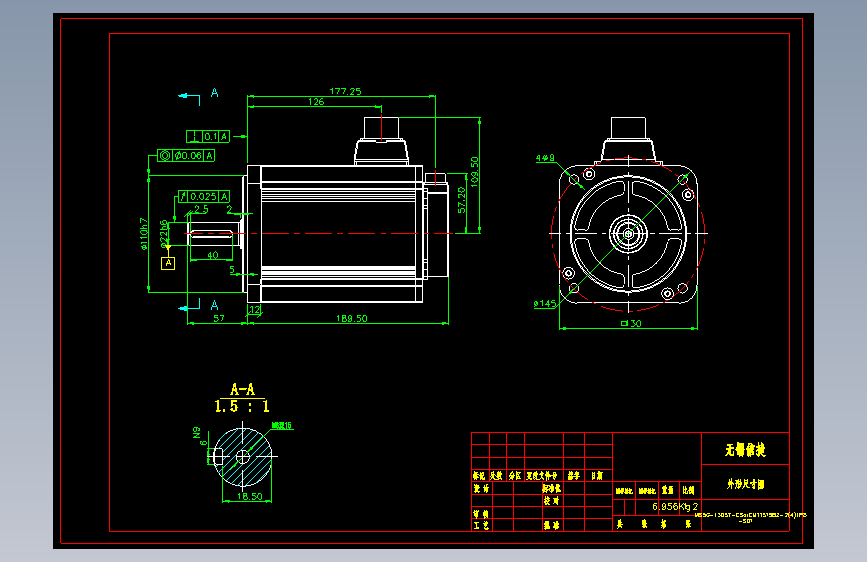
Task: Select the 177.25 overall length dimension
Action: click(345, 91)
